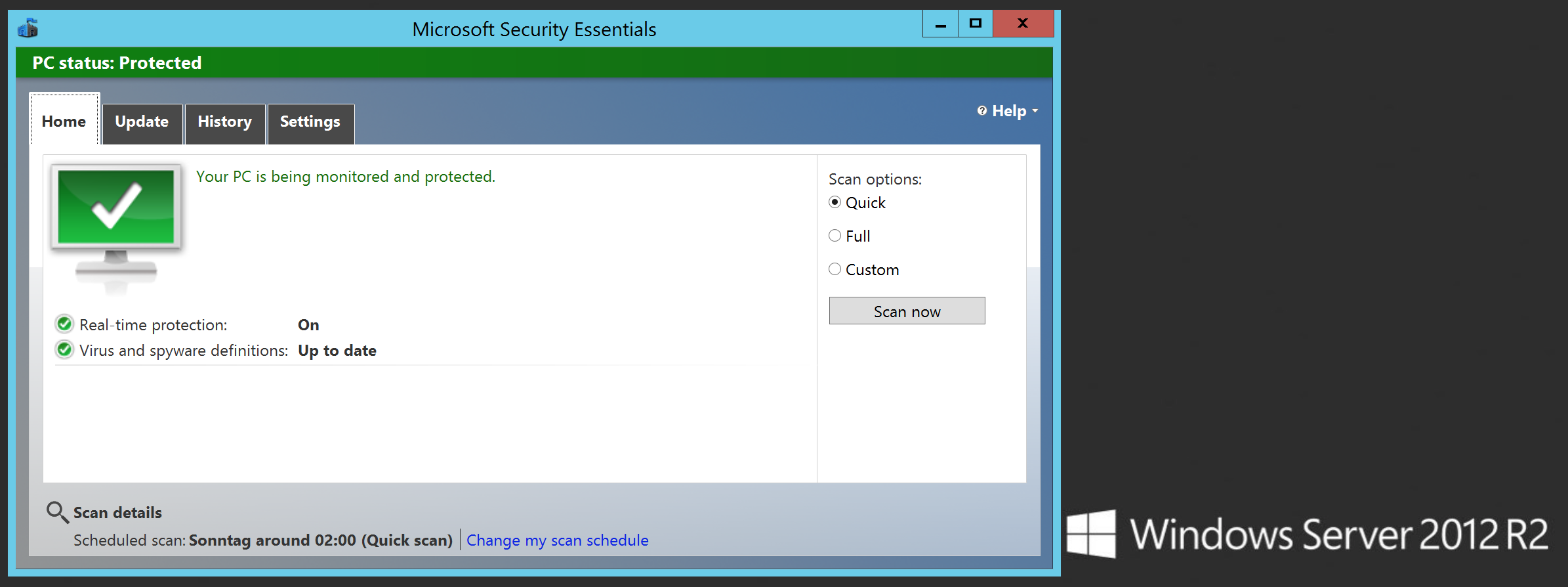The width and height of the screenshot is (1568, 587).
Task: Open the History tab
Action: [x=225, y=123]
